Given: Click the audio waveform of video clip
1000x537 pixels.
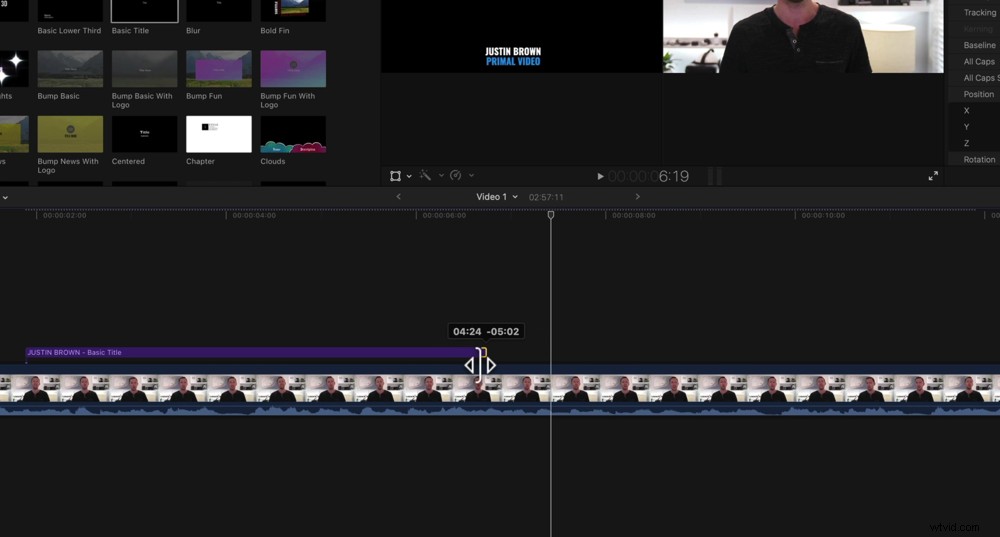Looking at the screenshot, I should tap(500, 409).
